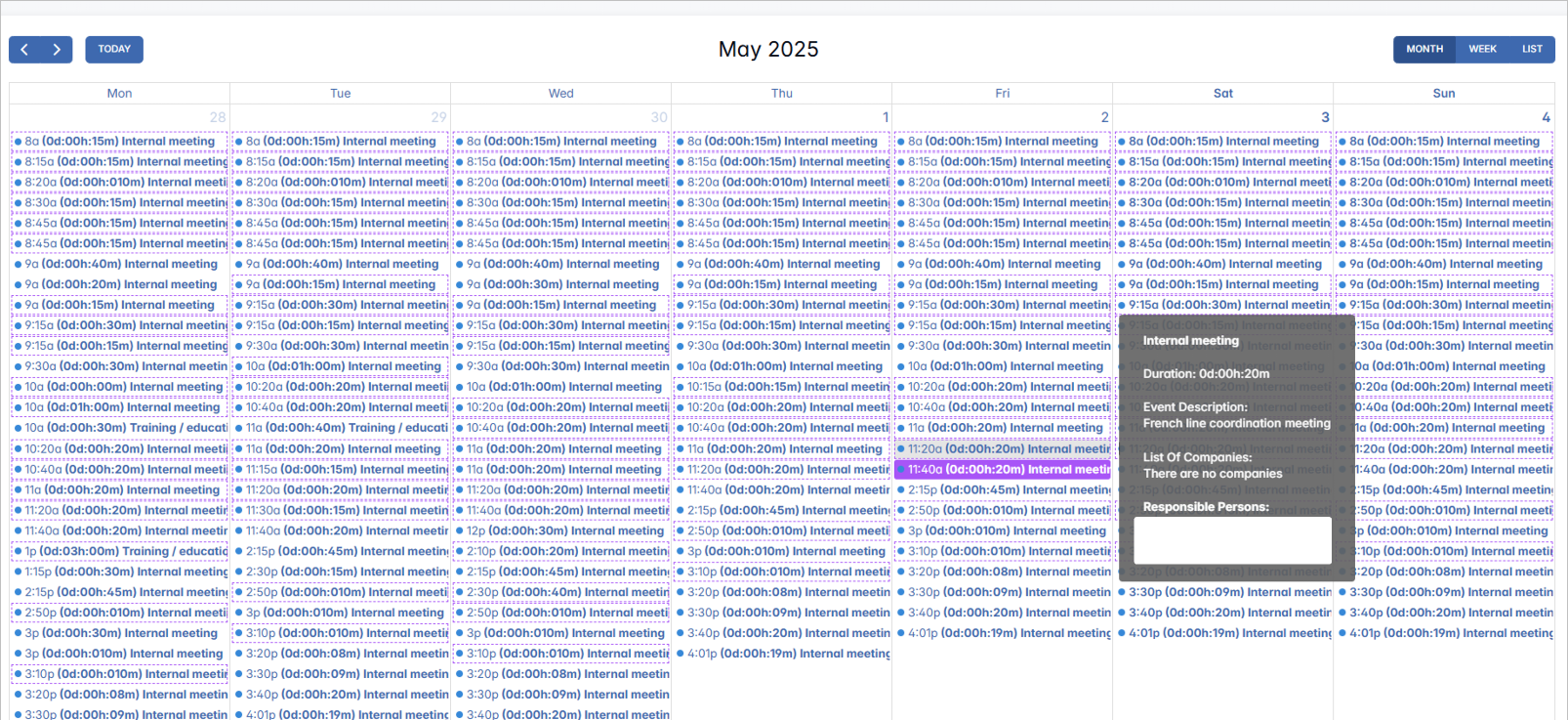This screenshot has height=720, width=1568.
Task: Click day number 28 in Monday column
Action: tap(217, 117)
